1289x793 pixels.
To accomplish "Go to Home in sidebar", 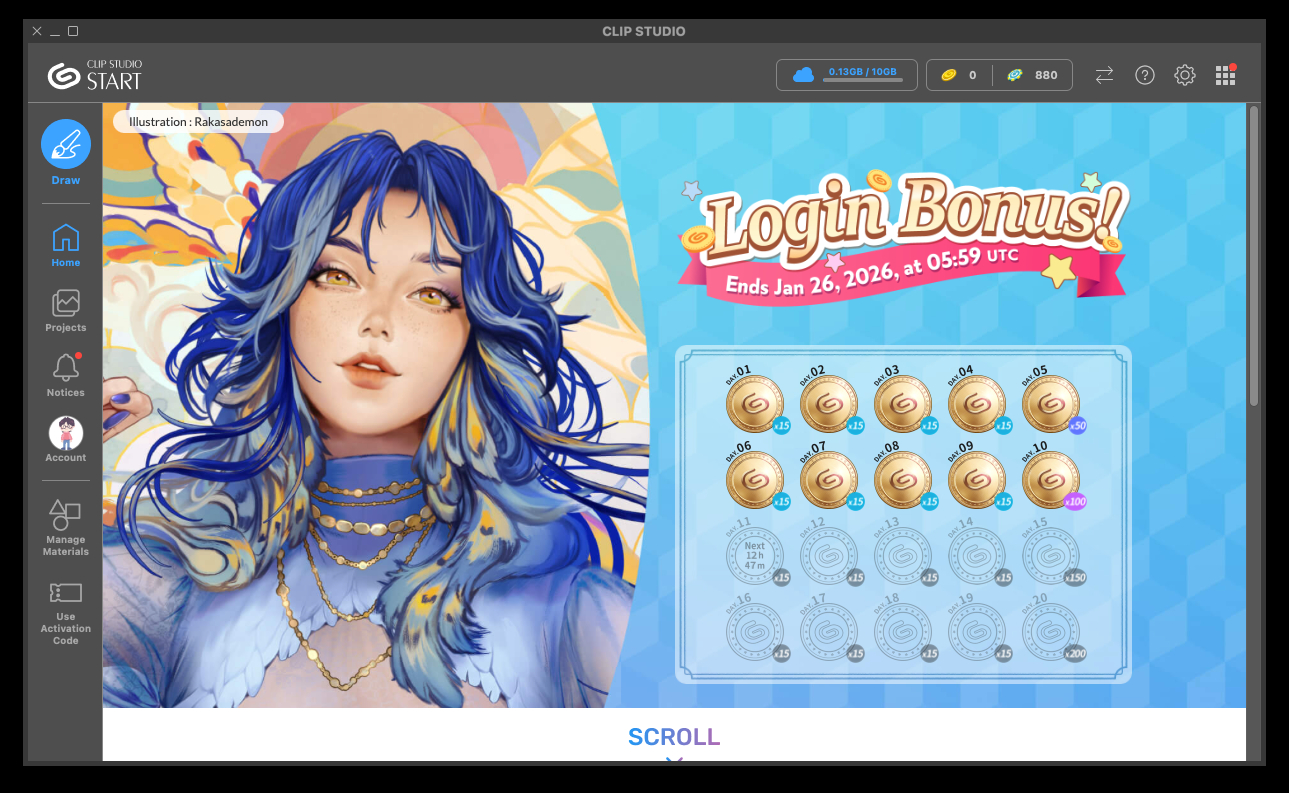I will (x=66, y=245).
